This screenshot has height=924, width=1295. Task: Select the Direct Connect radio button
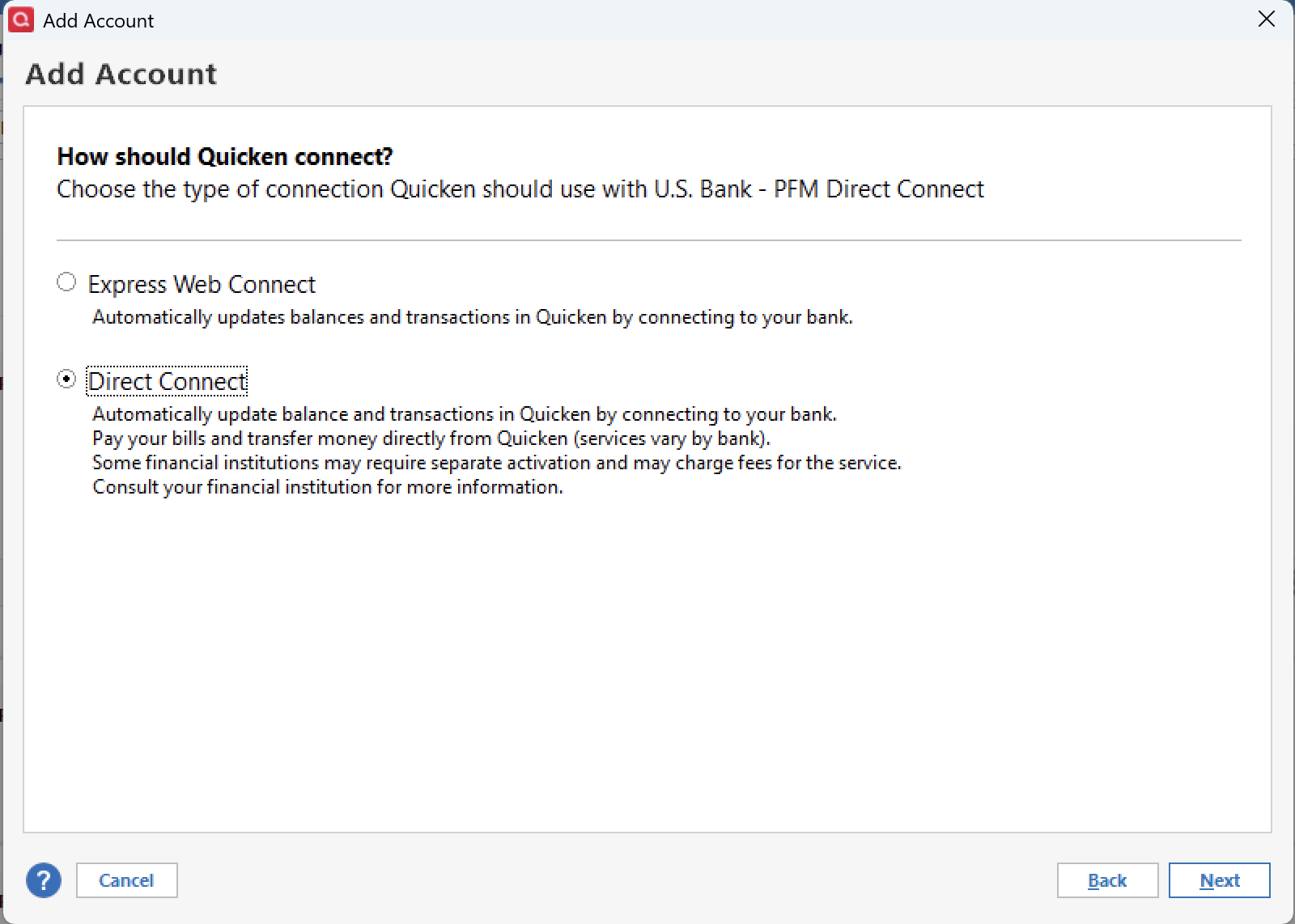[x=66, y=378]
